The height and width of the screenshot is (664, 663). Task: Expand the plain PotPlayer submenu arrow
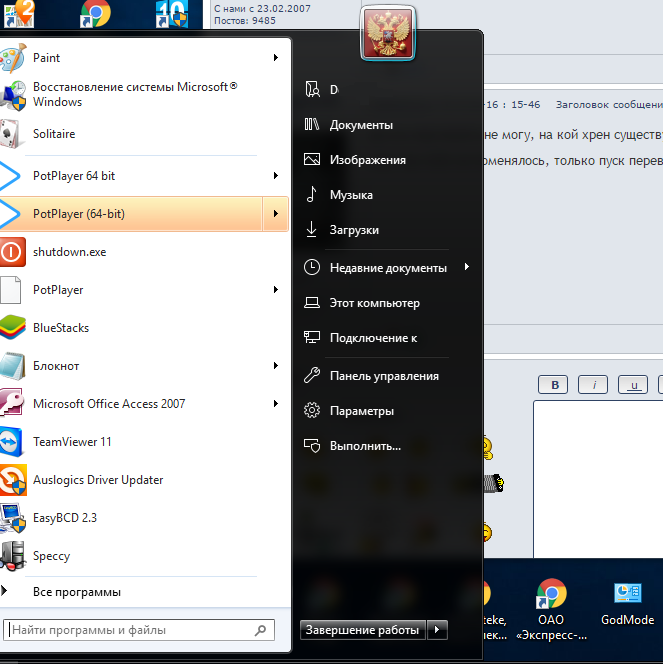click(x=276, y=290)
